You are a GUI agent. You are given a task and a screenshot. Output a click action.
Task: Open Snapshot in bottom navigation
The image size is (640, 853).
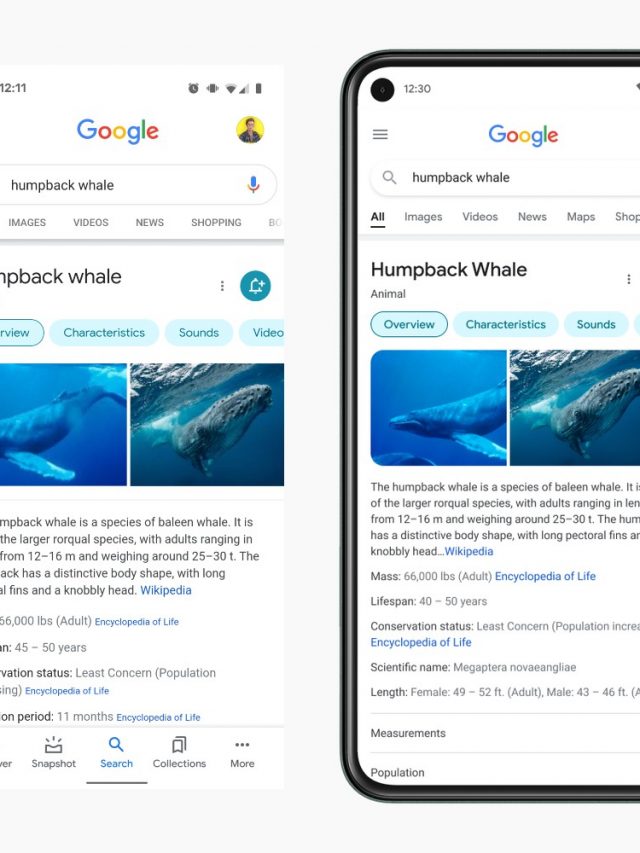pos(53,753)
